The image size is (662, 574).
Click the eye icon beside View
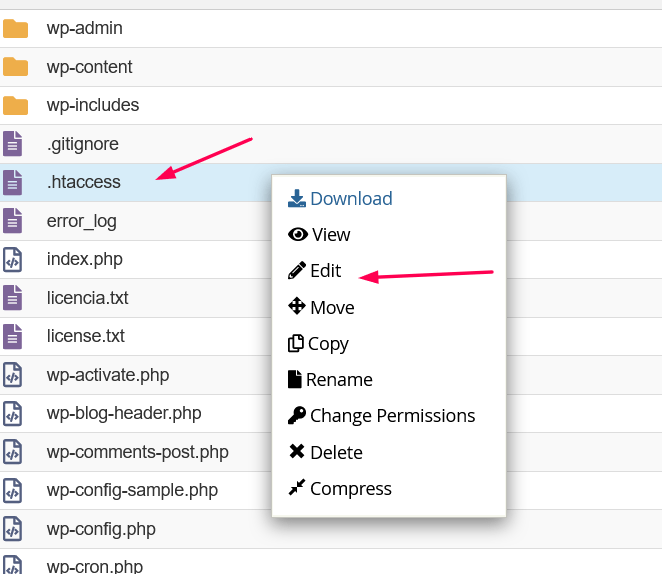298,234
